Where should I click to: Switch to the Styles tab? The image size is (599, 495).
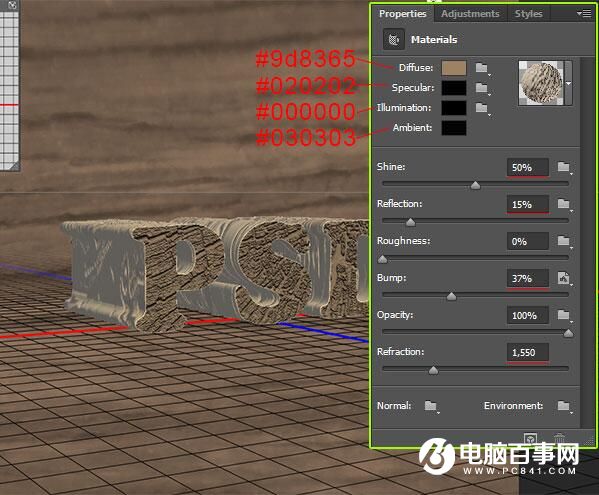click(528, 14)
